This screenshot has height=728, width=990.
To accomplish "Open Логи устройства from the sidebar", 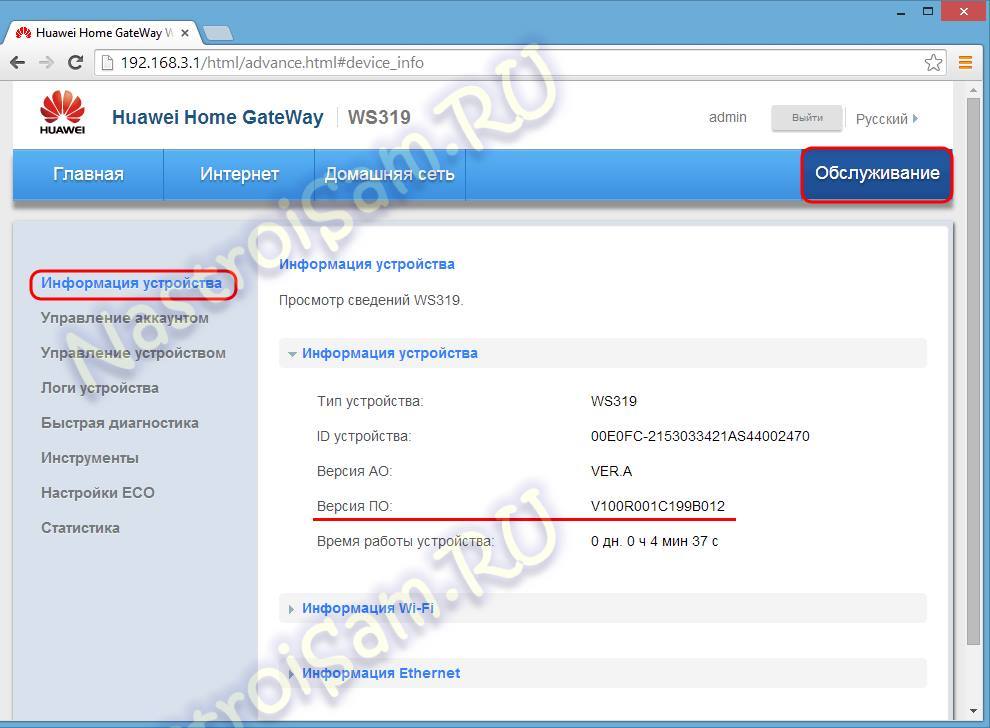I will [100, 388].
